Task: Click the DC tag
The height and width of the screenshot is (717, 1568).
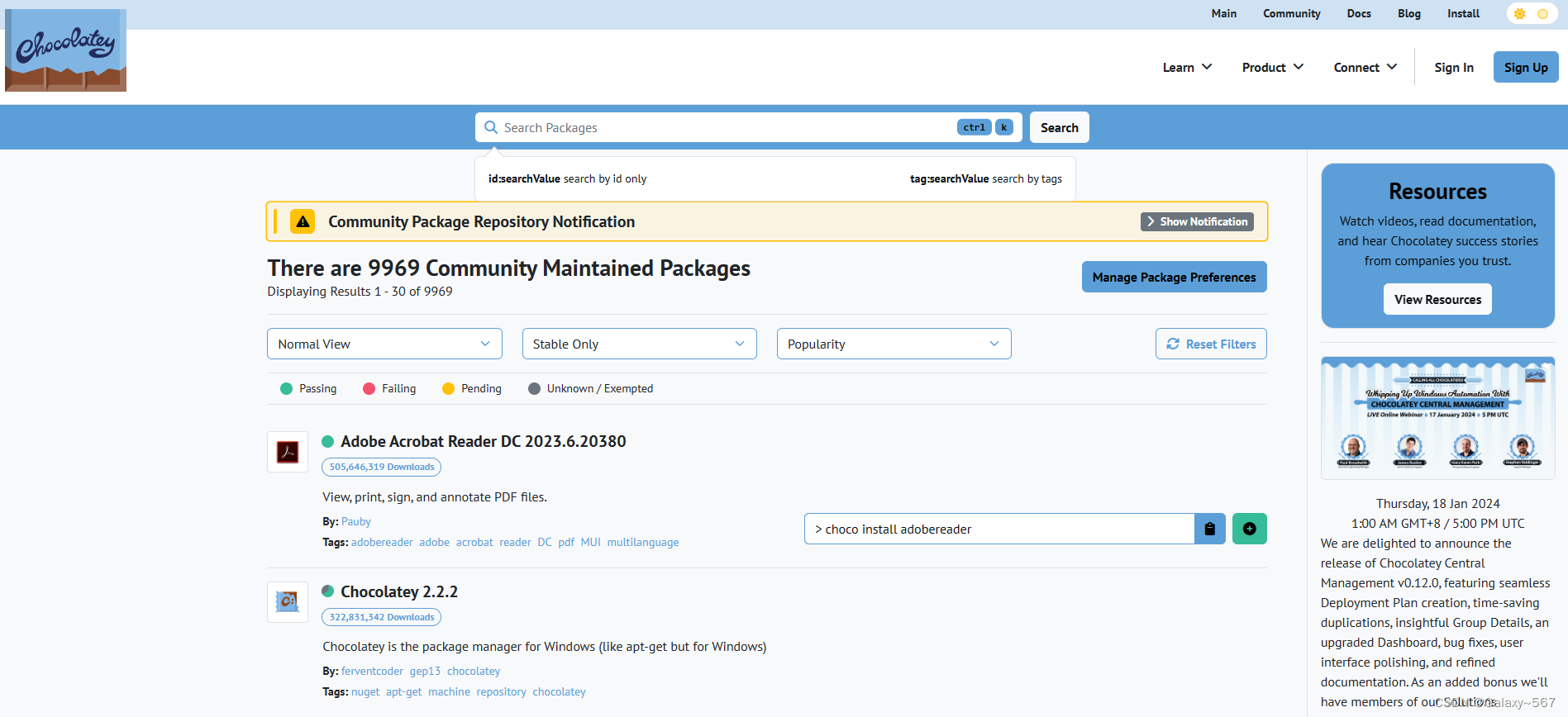Action: pyautogui.click(x=545, y=542)
